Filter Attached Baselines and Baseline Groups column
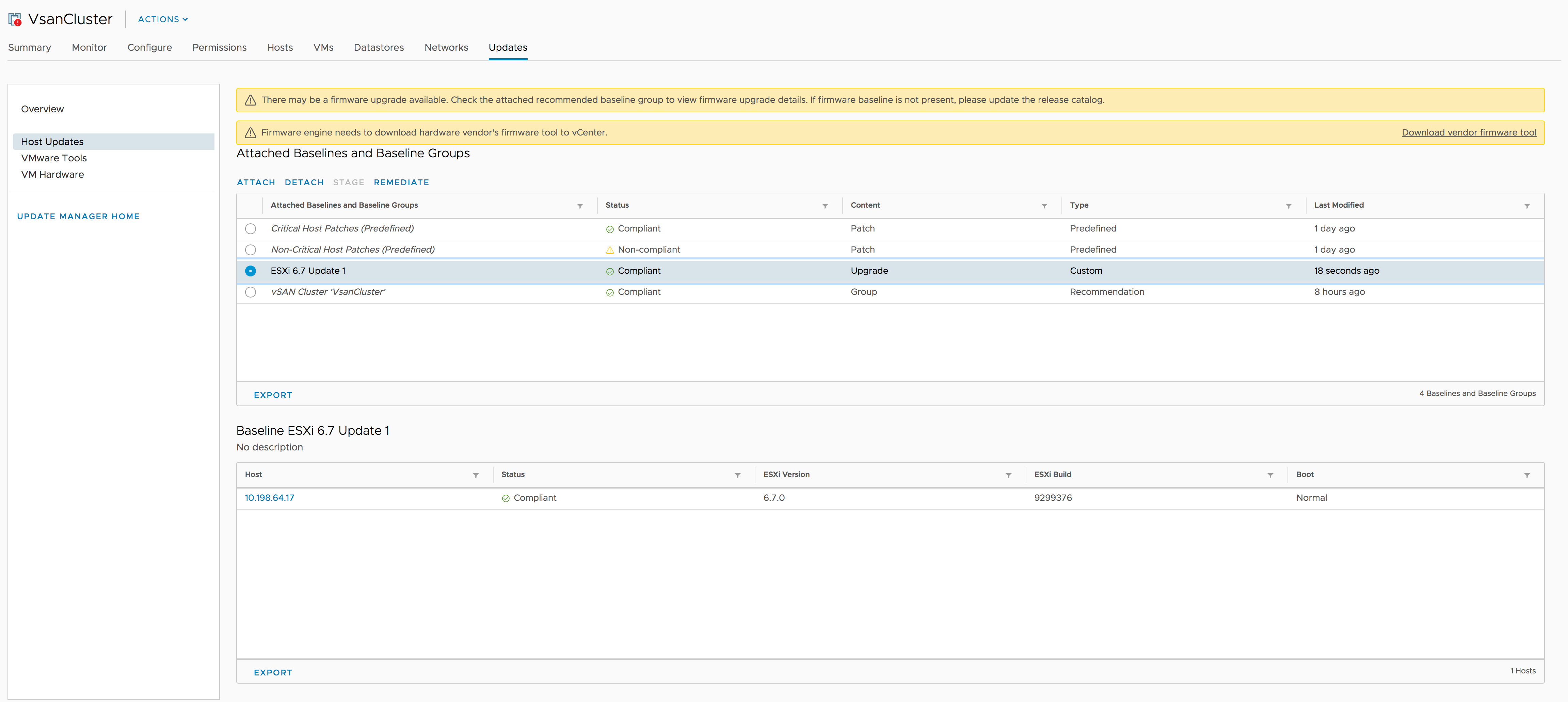The height and width of the screenshot is (702, 1568). [579, 206]
